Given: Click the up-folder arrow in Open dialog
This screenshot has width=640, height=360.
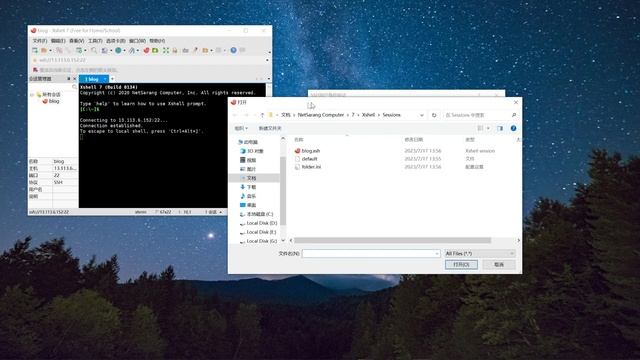Looking at the screenshot, I should (262, 115).
